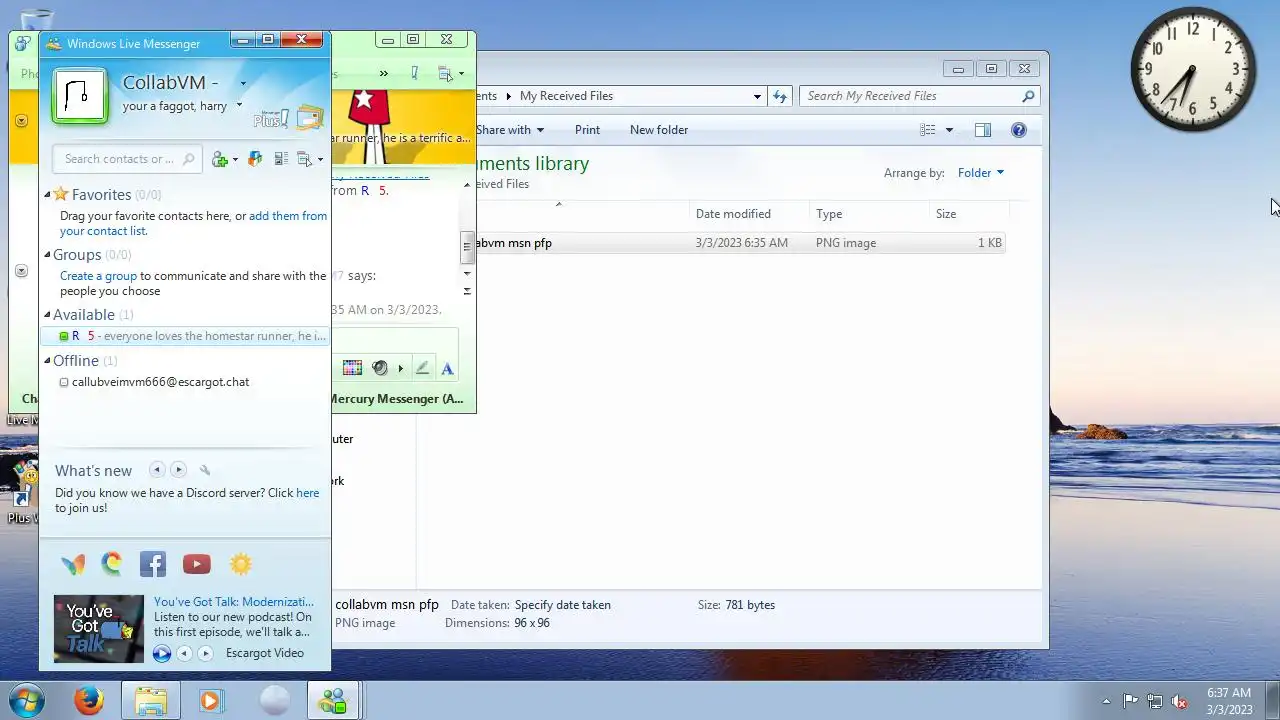Image resolution: width=1280 pixels, height=720 pixels.
Task: Click the chat window show menu icon
Action: (445, 74)
